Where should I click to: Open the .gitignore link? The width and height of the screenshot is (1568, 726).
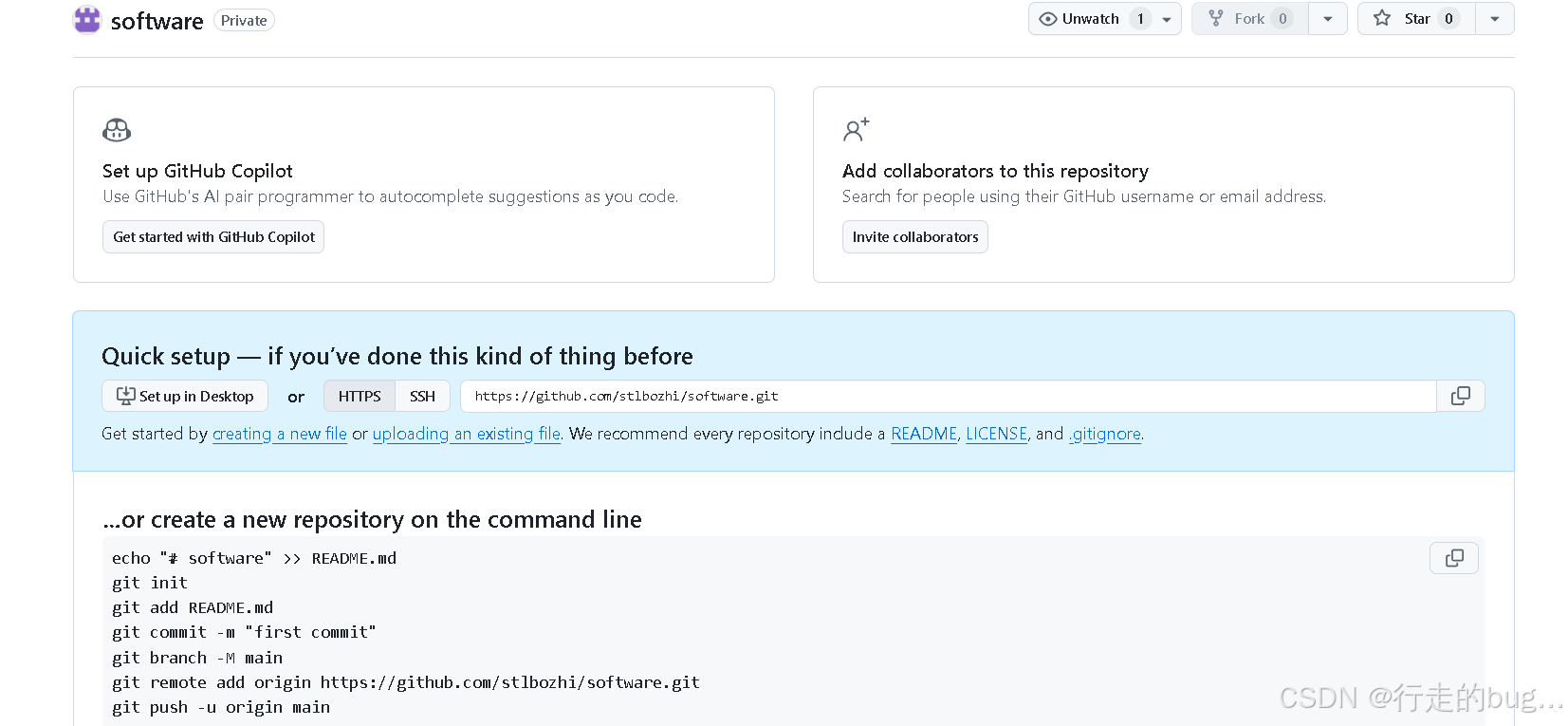pos(1105,434)
